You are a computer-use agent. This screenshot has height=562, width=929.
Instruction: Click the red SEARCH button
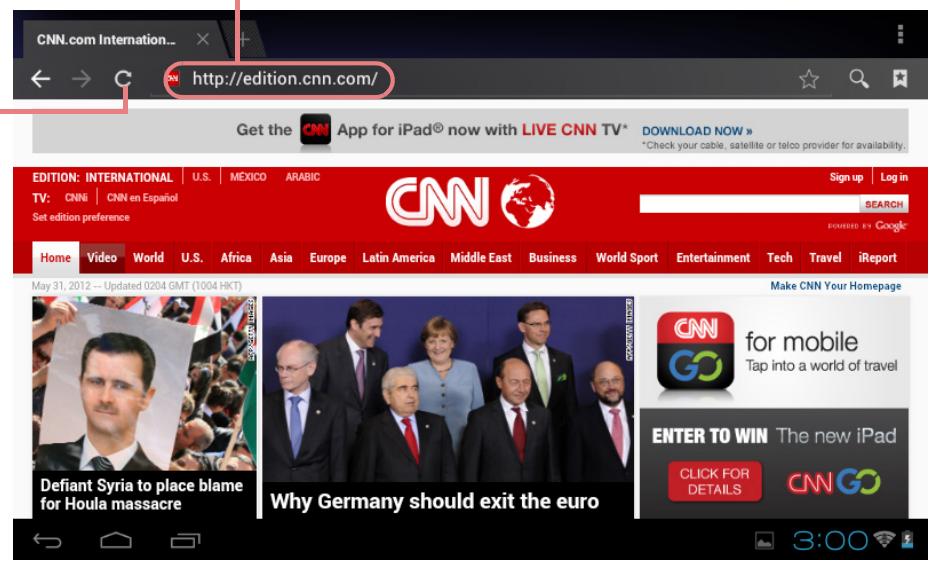coord(883,204)
